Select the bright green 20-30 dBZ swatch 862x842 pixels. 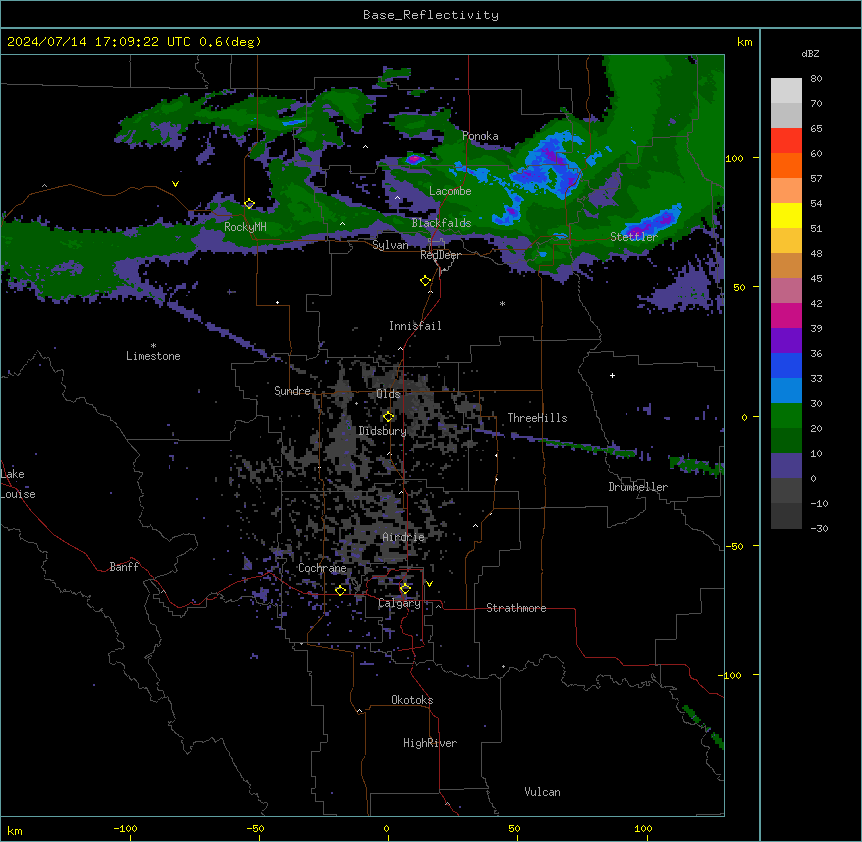786,416
